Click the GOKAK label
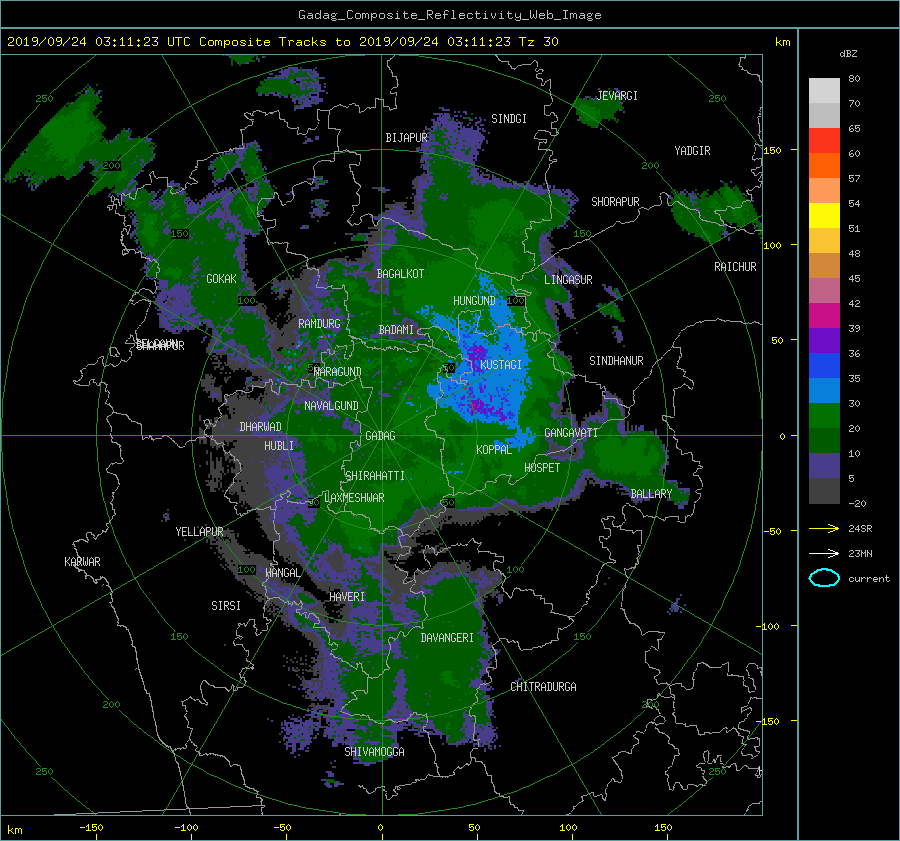Image resolution: width=900 pixels, height=841 pixels. (221, 278)
